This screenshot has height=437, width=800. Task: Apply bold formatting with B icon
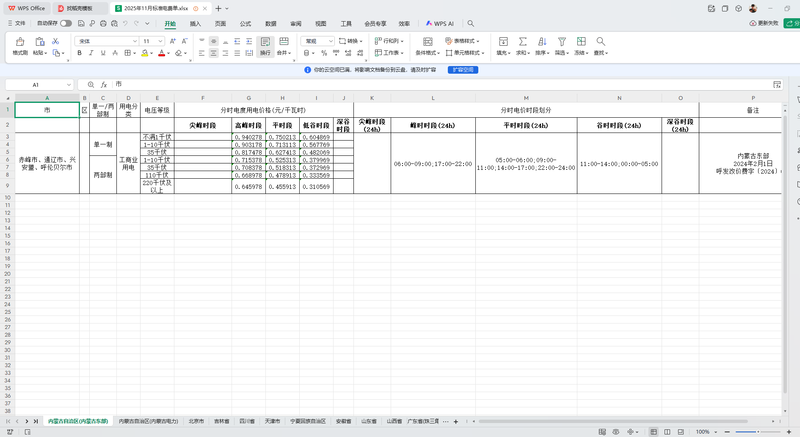pos(80,53)
